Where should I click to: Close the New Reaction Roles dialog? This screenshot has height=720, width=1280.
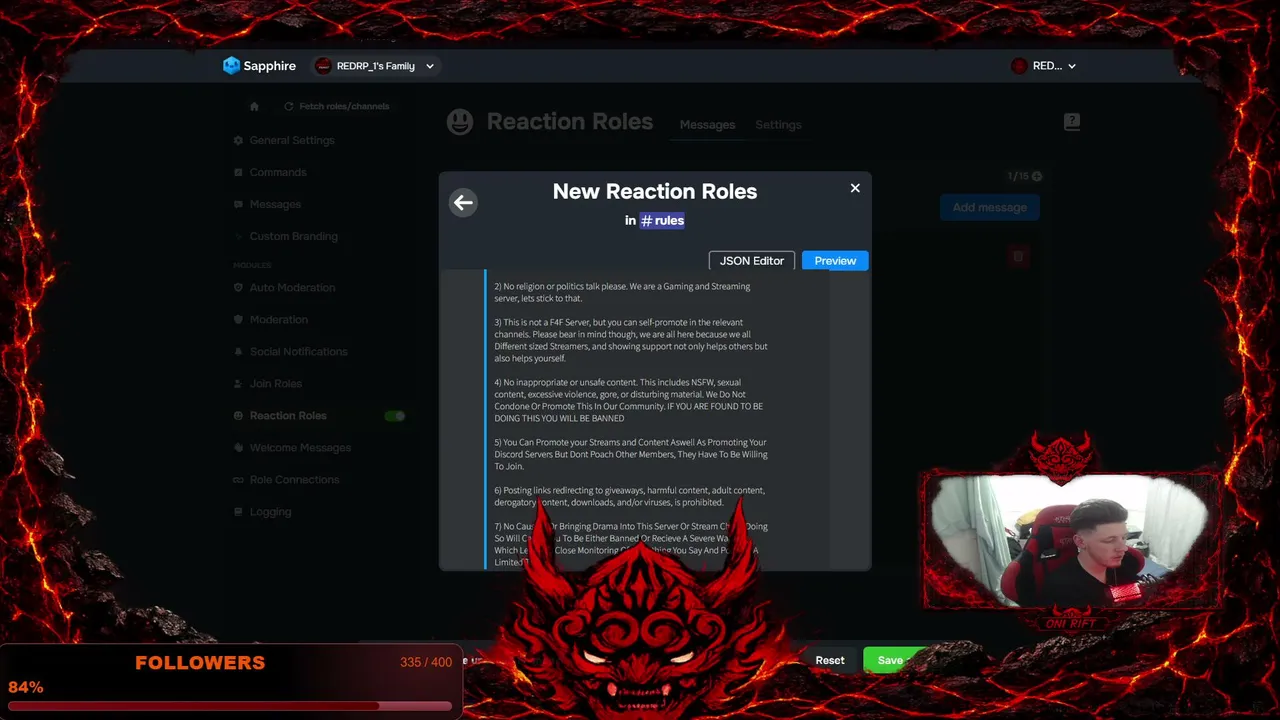(x=855, y=188)
